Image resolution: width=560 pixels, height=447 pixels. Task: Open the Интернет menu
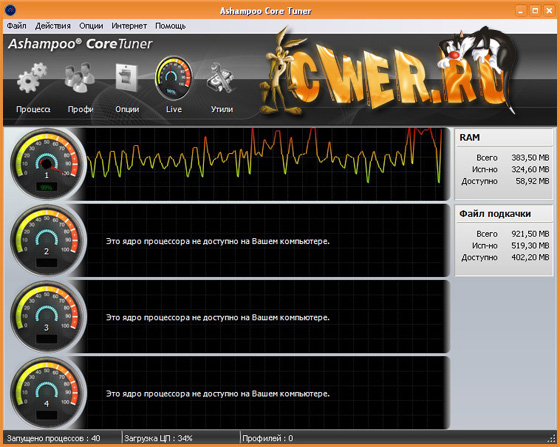[x=129, y=26]
